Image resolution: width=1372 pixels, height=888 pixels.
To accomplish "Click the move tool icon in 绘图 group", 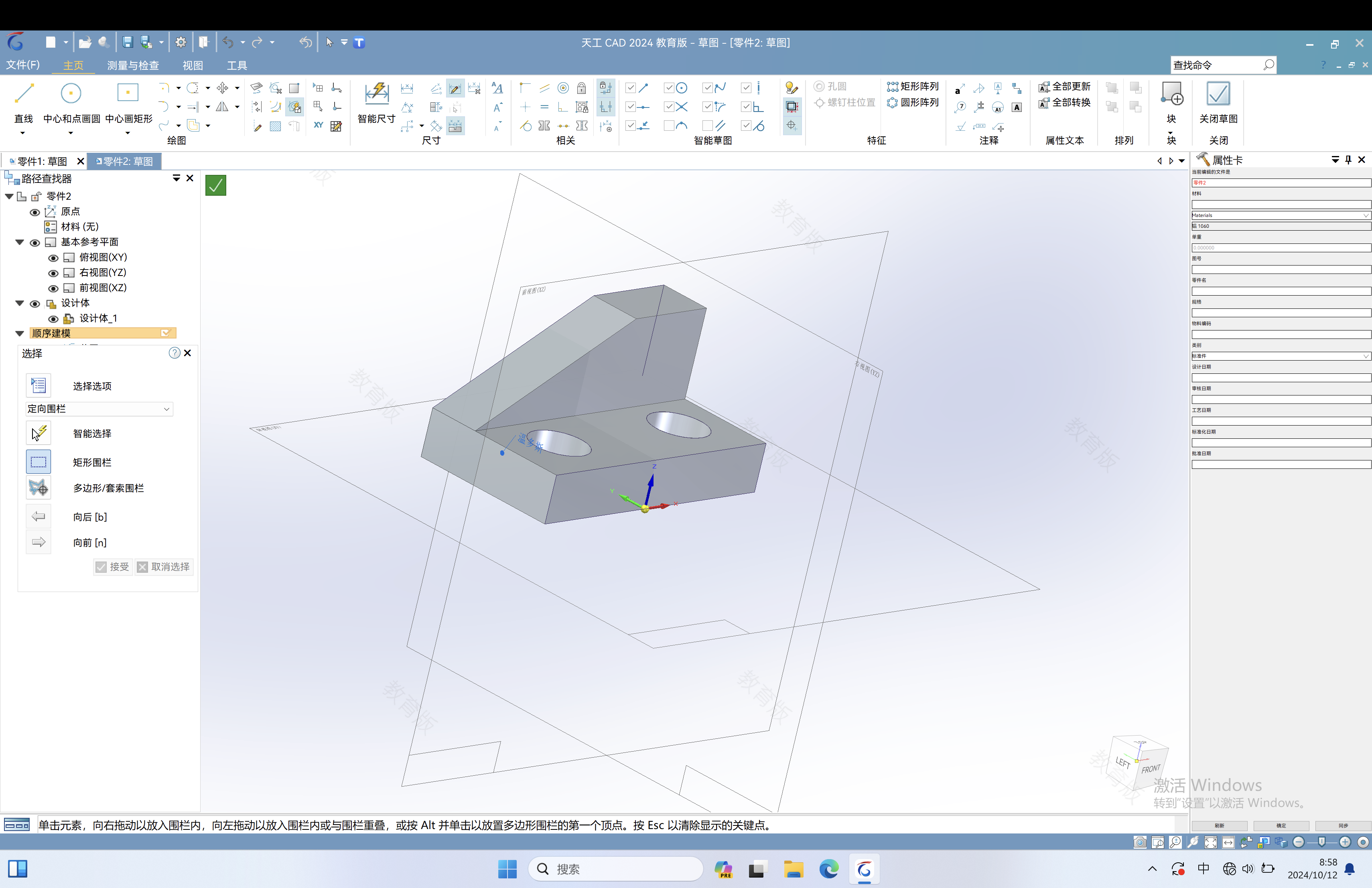I will [222, 87].
